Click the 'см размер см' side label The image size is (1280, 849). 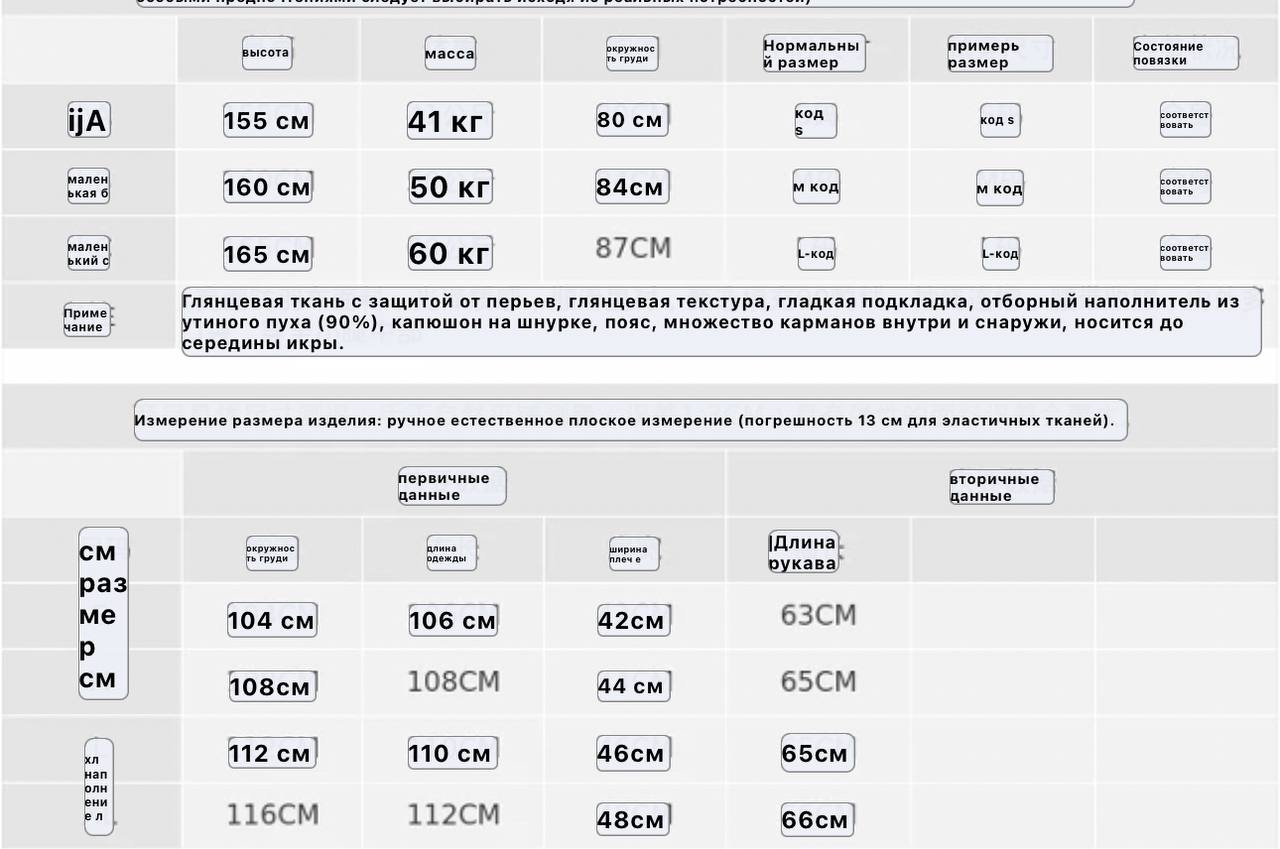click(103, 614)
